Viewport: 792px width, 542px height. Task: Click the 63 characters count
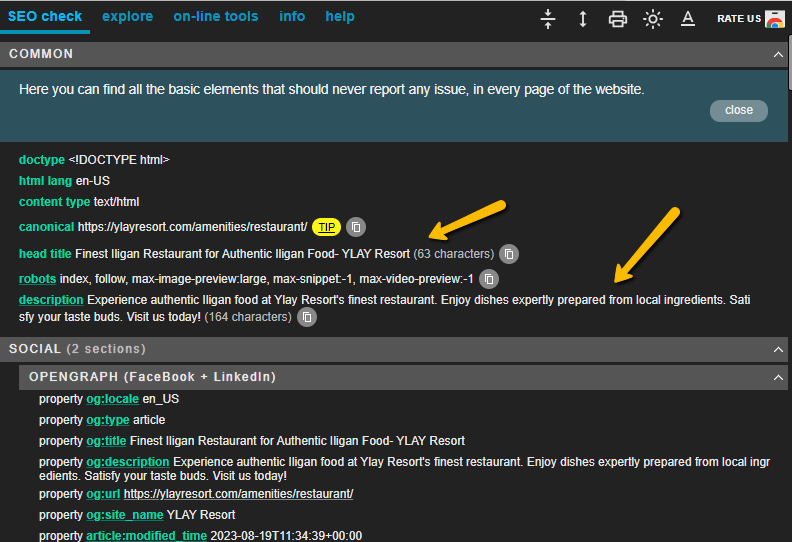click(x=454, y=254)
